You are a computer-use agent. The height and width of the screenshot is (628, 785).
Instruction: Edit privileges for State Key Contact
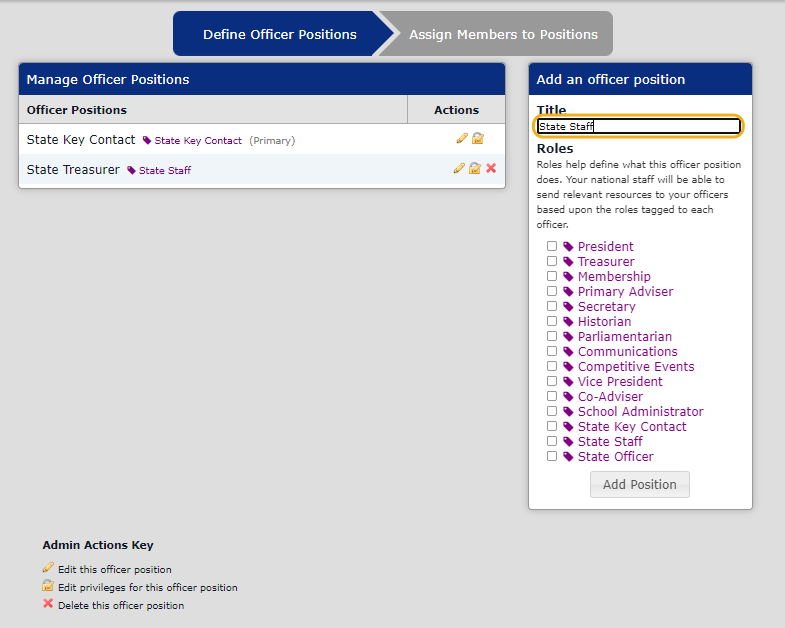pyautogui.click(x=478, y=138)
